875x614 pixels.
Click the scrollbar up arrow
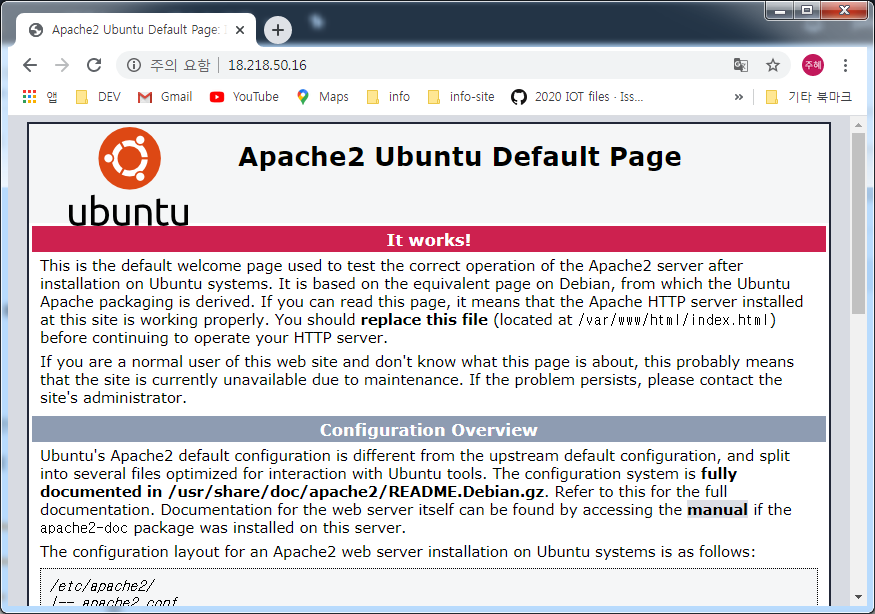click(x=858, y=125)
